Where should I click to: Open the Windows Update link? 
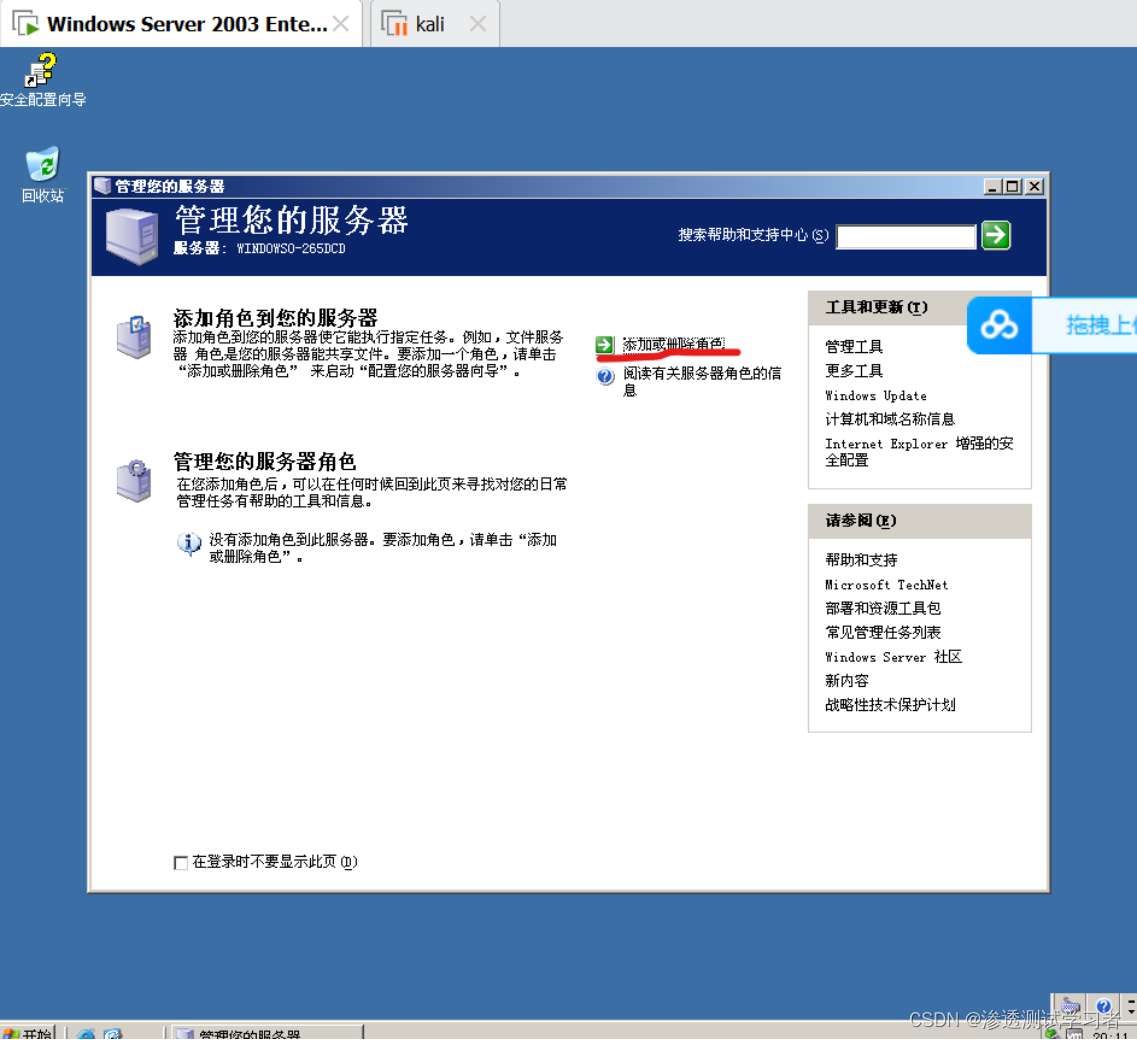[x=875, y=395]
